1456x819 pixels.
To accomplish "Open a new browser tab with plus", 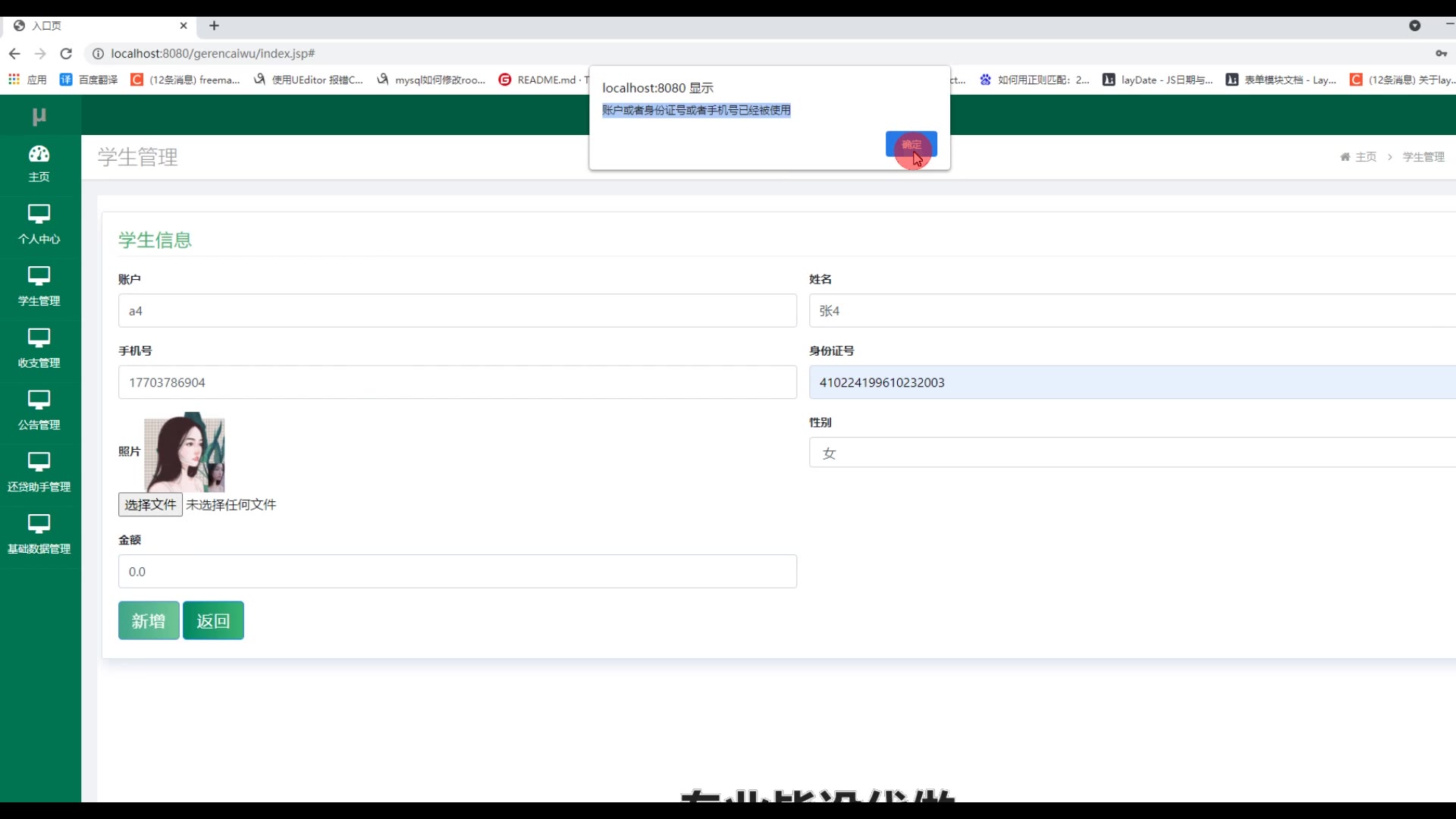I will 215,26.
